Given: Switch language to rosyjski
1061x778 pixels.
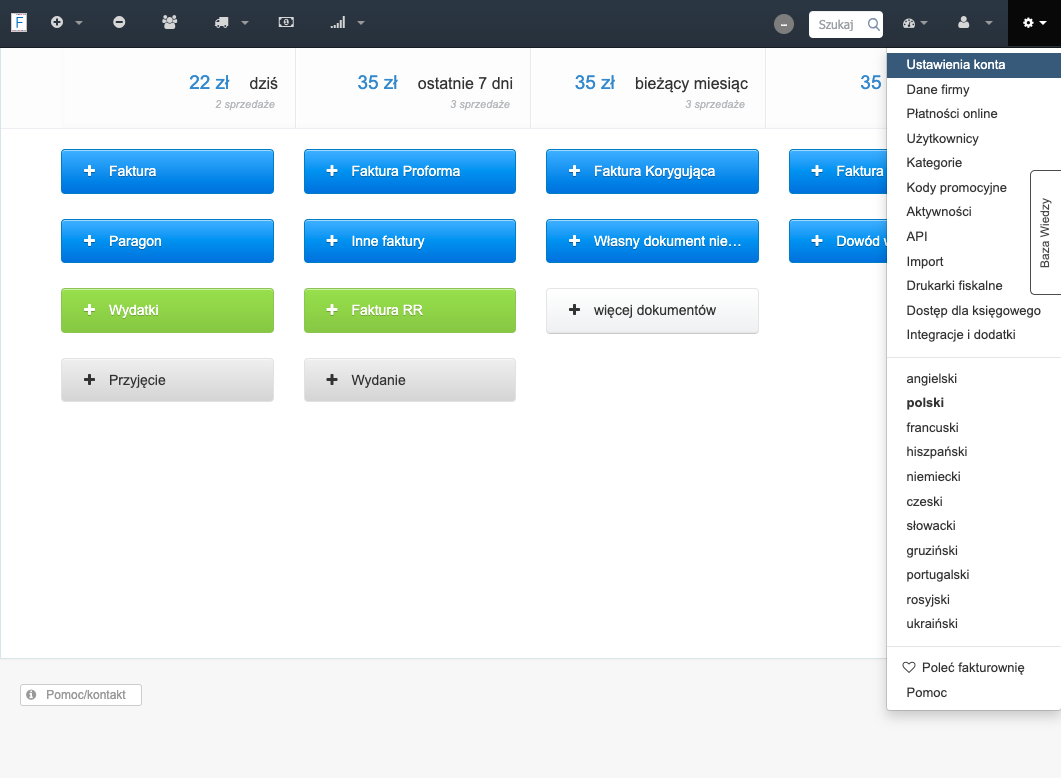Looking at the screenshot, I should [x=974, y=599].
